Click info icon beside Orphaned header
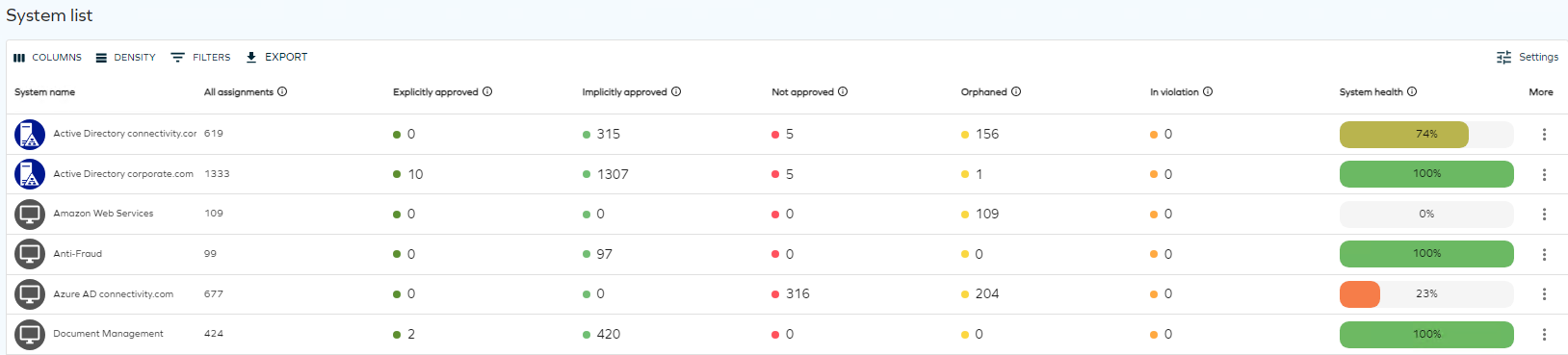Screen dimensions: 1568x355 pos(1016,92)
